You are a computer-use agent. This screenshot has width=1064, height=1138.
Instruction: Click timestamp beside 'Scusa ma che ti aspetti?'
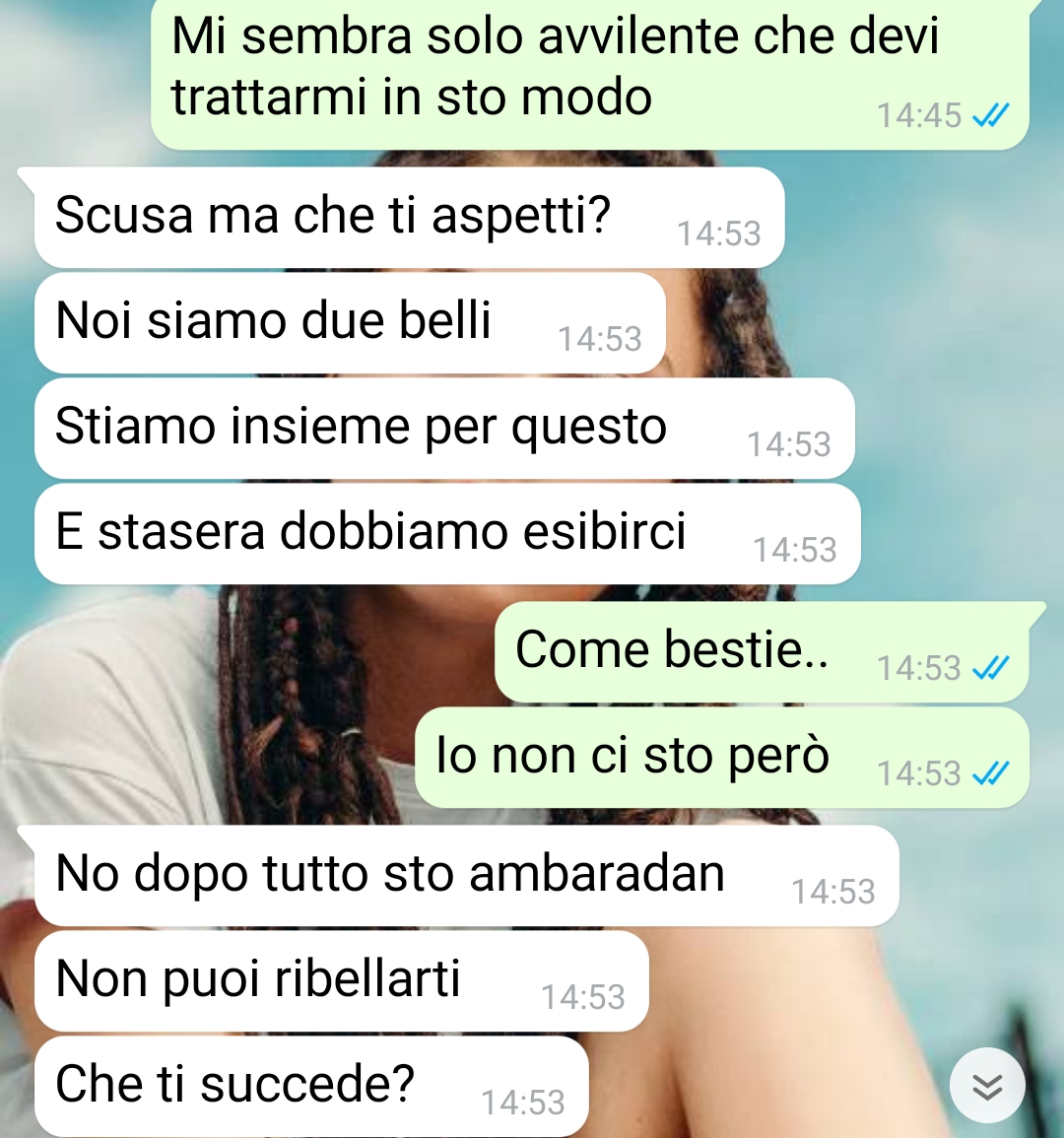click(718, 234)
